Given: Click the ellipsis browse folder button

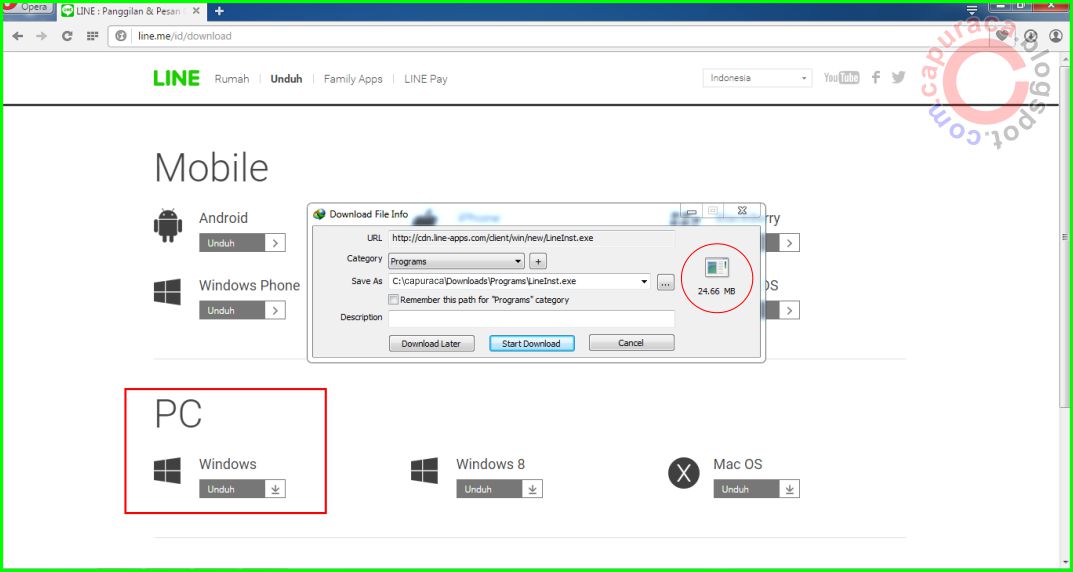Looking at the screenshot, I should pyautogui.click(x=666, y=282).
